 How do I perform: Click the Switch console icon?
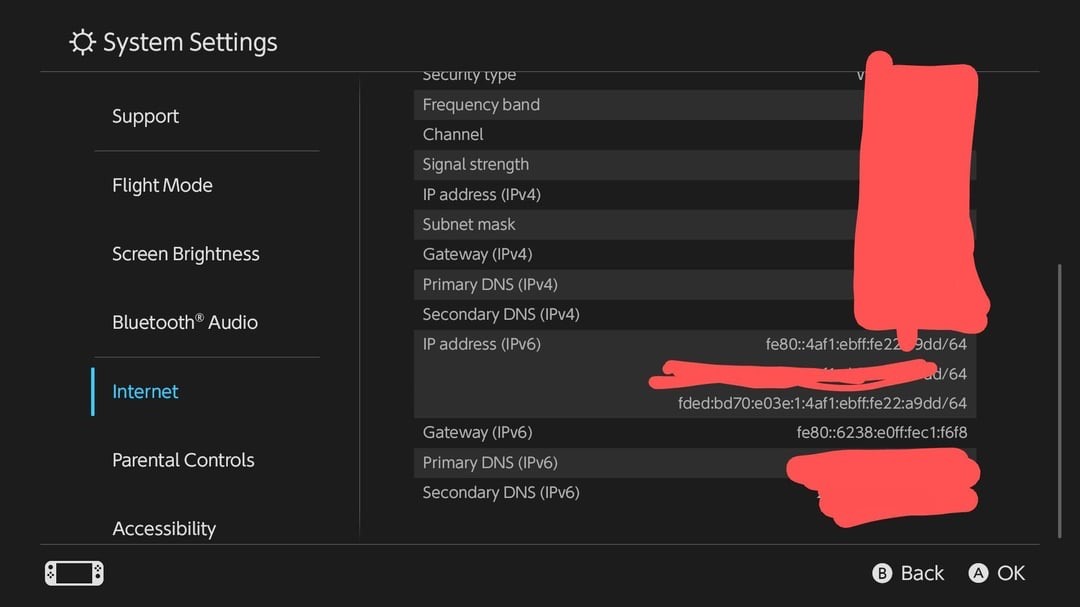[x=74, y=573]
